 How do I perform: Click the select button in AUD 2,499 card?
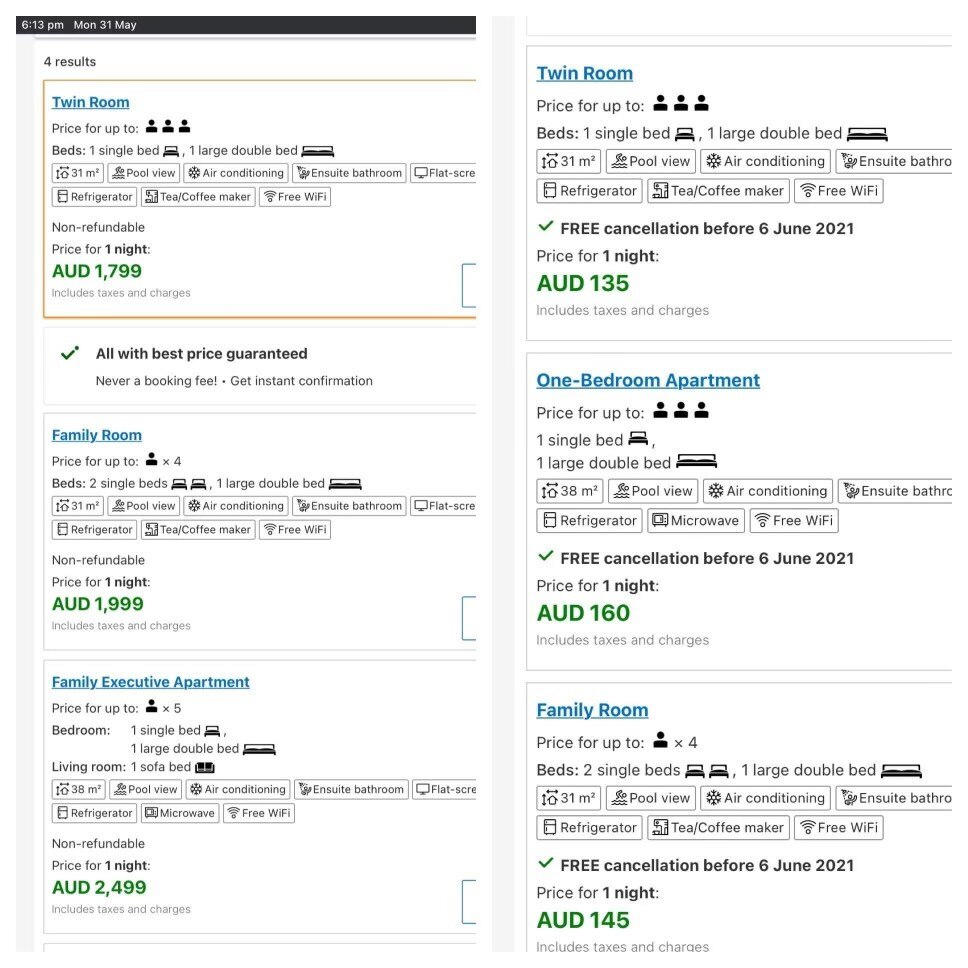[469, 901]
